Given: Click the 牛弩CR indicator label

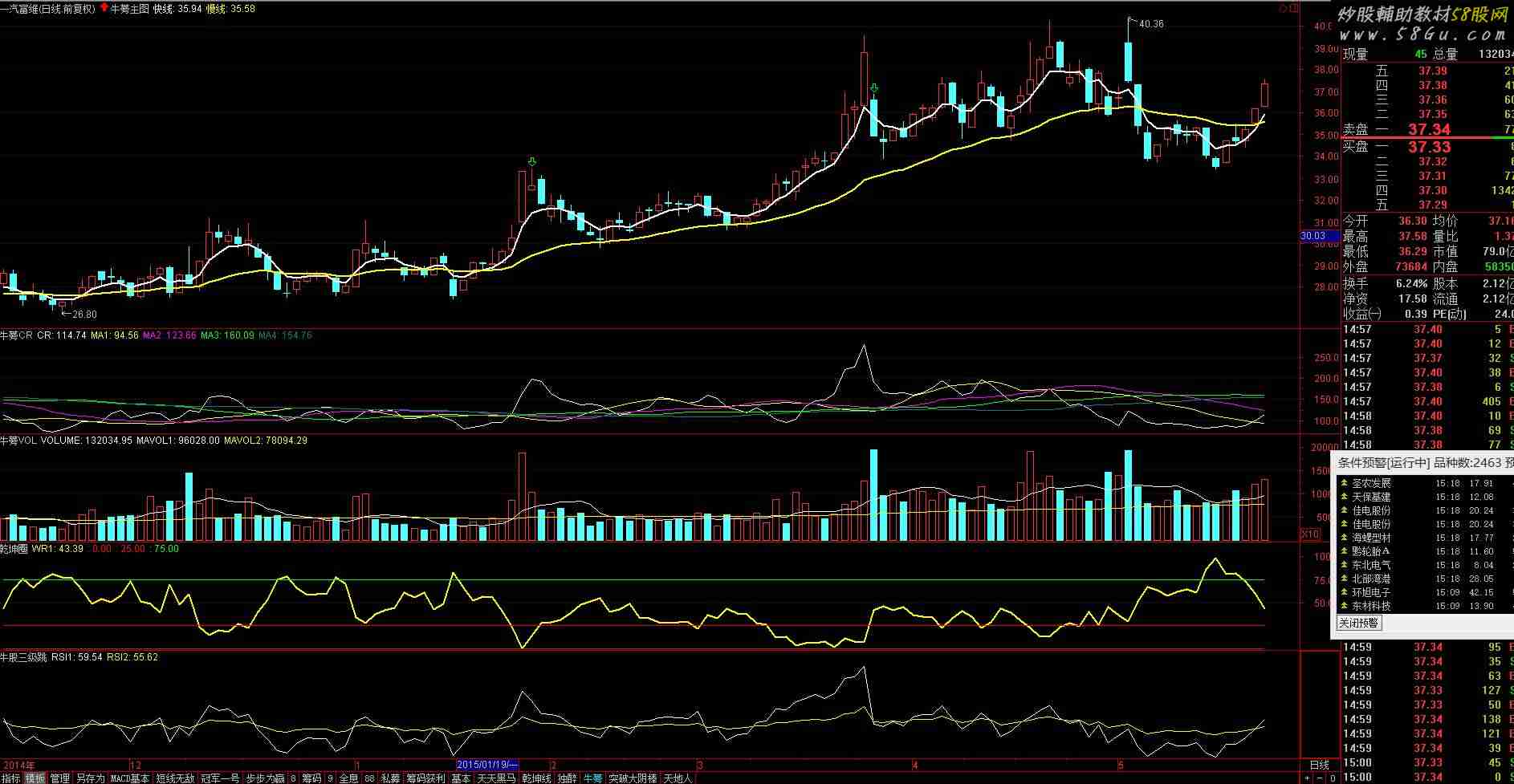Looking at the screenshot, I should [x=17, y=335].
